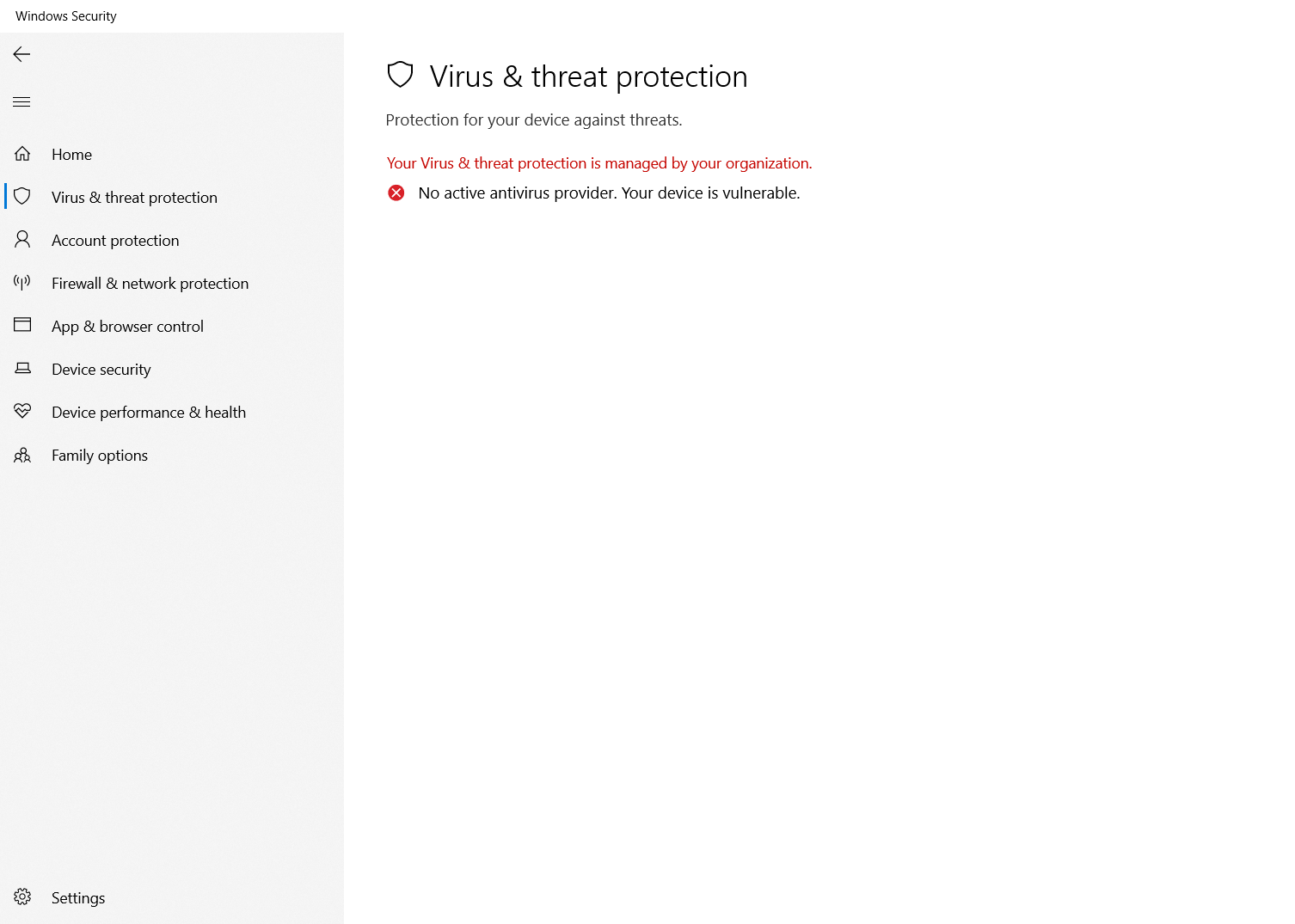The height and width of the screenshot is (924, 1295).
Task: Click the large shield icon beside the page title
Action: (401, 75)
